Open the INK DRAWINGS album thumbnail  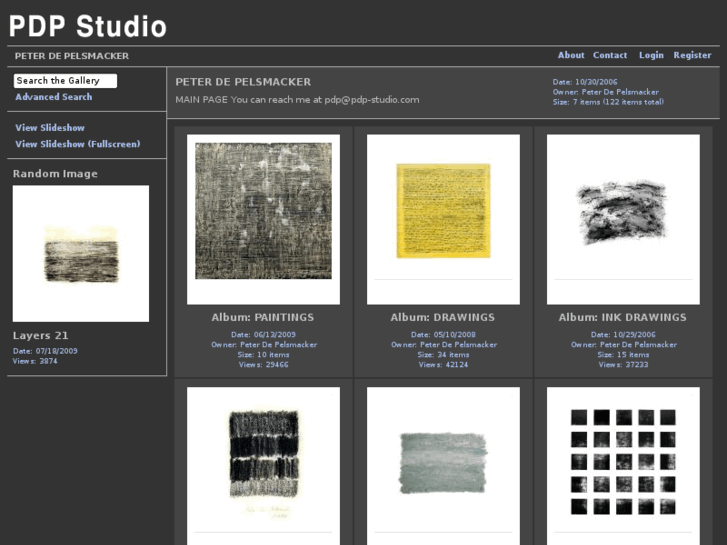(623, 219)
